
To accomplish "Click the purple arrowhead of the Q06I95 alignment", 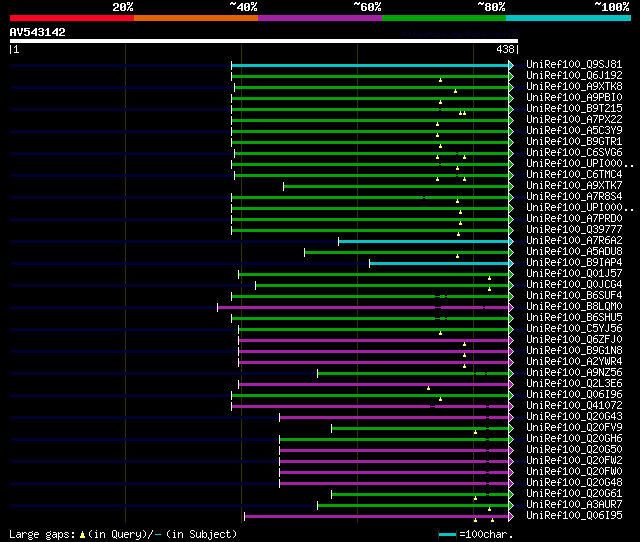I will click(511, 517).
